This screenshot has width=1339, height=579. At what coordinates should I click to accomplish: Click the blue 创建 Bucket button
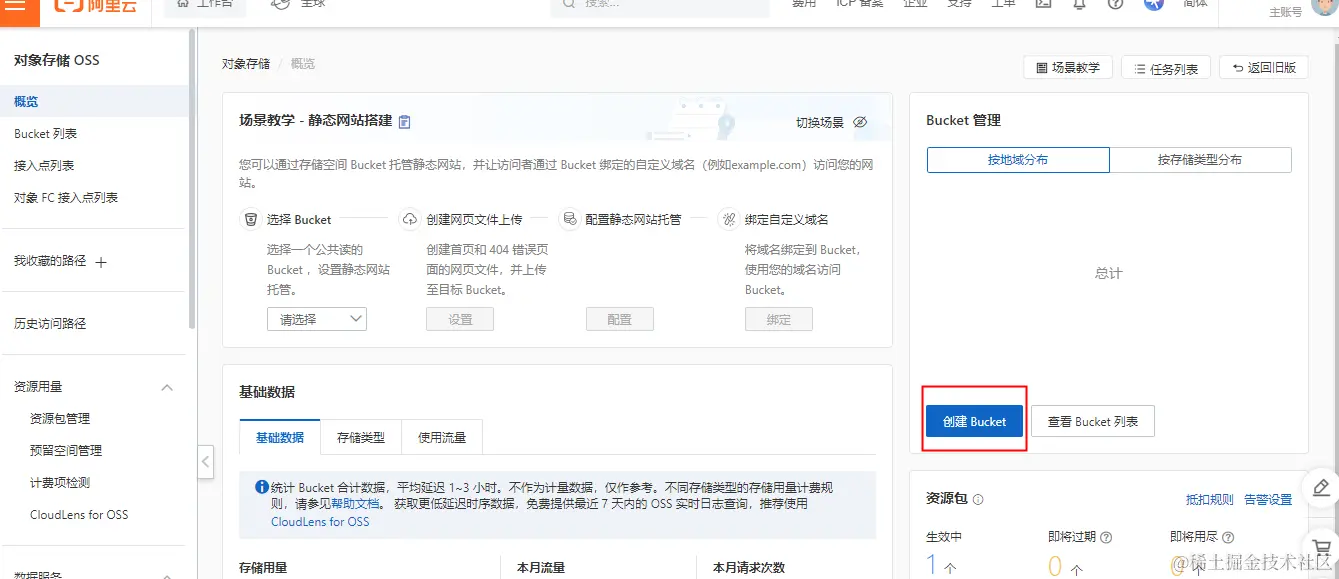coord(974,421)
